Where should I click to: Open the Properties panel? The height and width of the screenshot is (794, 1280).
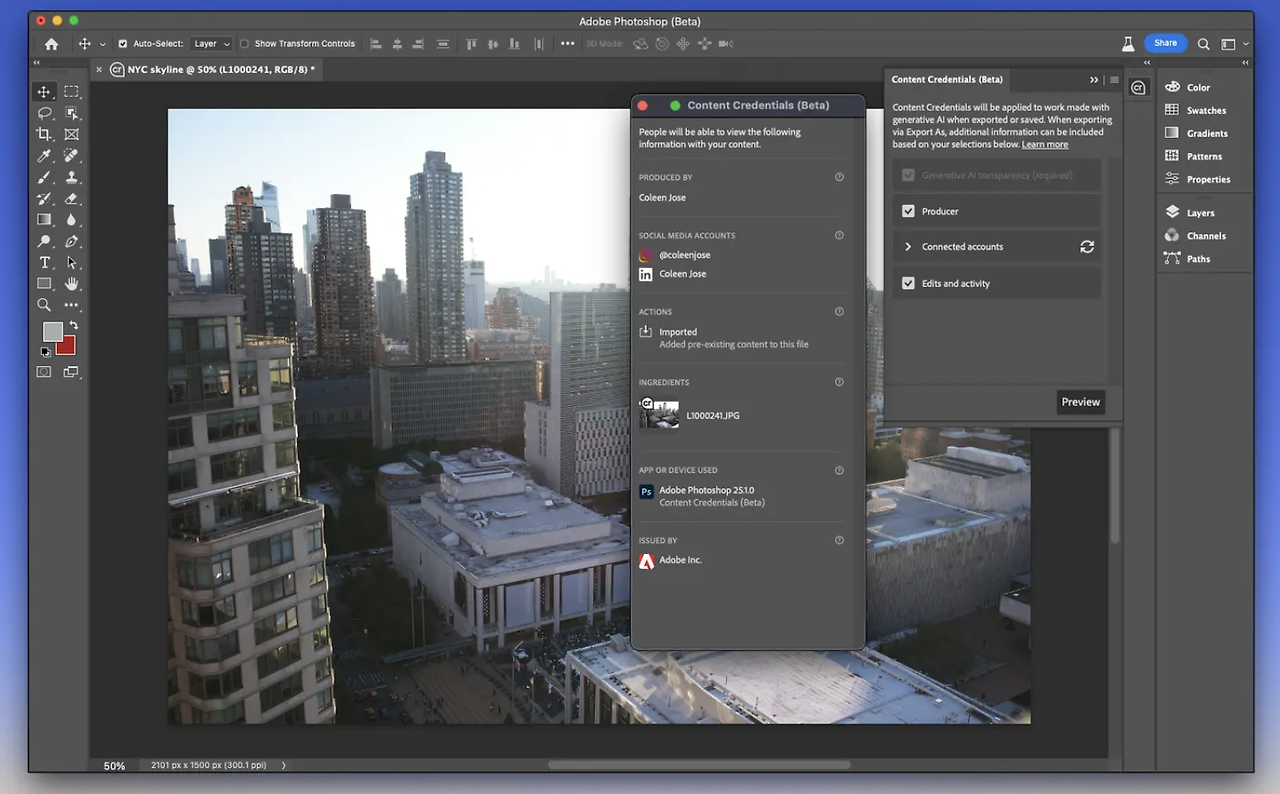click(x=1208, y=179)
